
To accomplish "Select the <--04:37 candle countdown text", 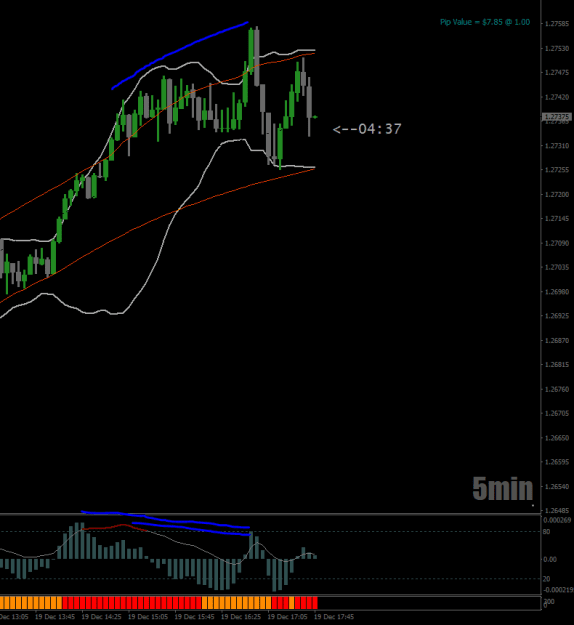I will coord(367,129).
